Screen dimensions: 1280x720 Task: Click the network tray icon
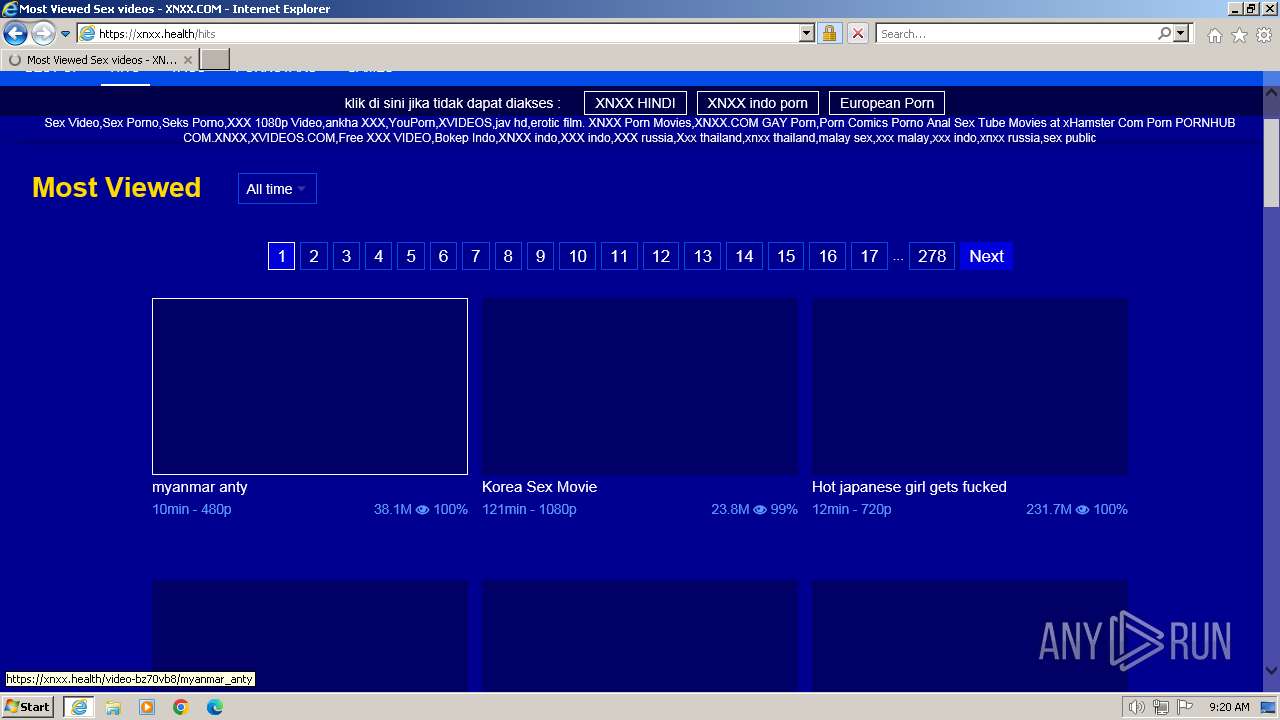[1161, 707]
